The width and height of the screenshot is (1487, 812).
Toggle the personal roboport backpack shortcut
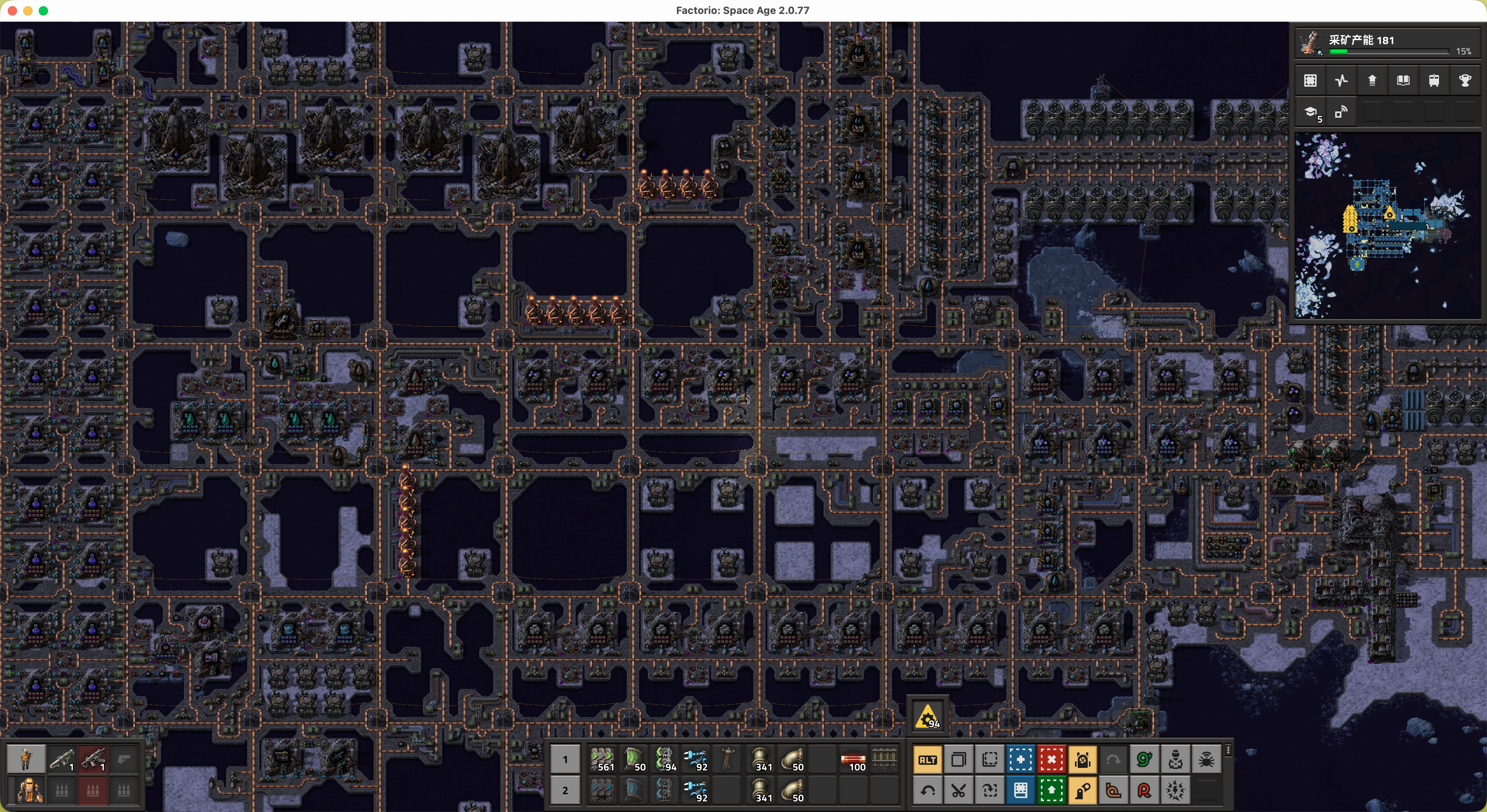coord(1082,759)
